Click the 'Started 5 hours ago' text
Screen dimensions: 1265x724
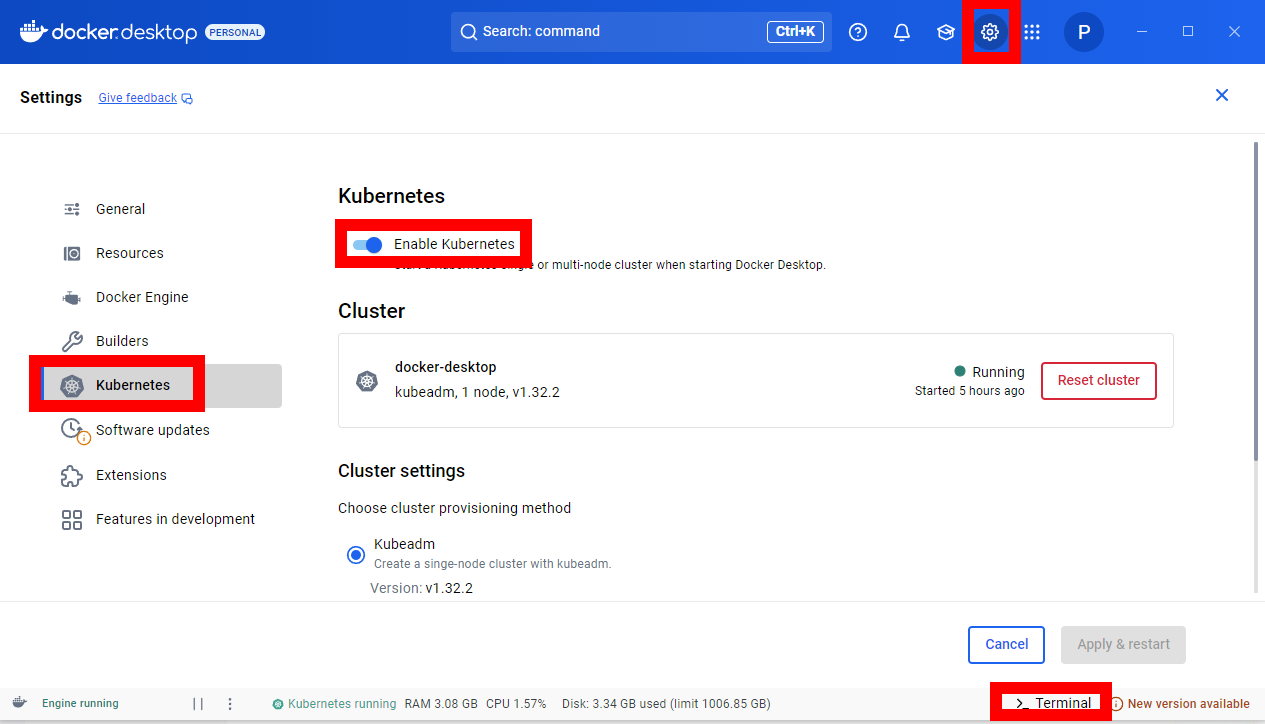[970, 391]
